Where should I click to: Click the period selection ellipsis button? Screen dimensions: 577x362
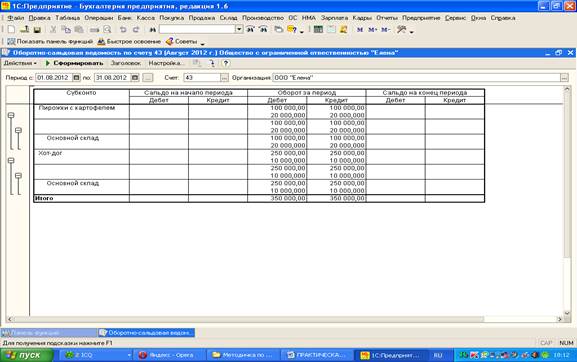coord(148,78)
